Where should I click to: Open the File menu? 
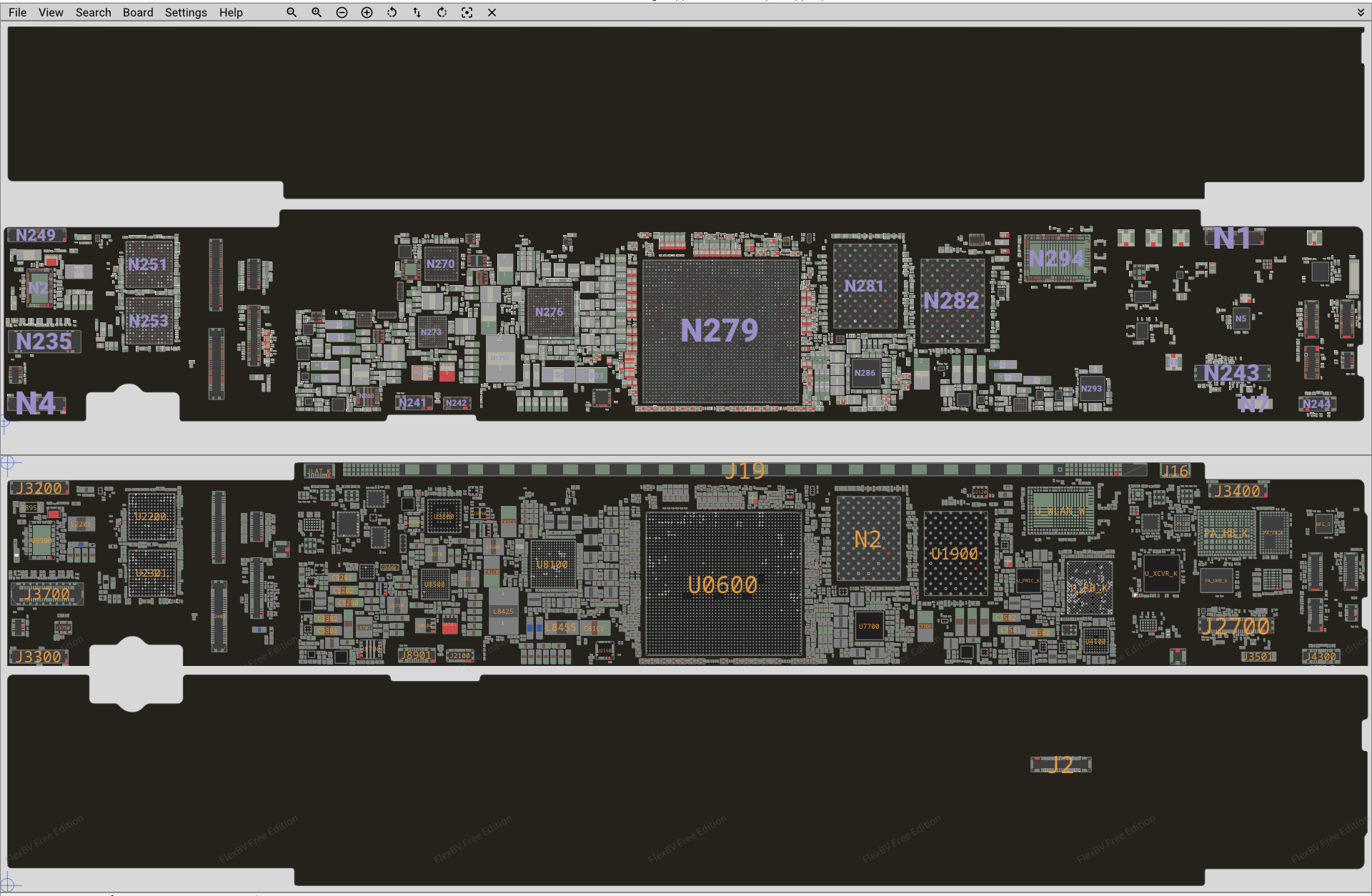pyautogui.click(x=17, y=12)
